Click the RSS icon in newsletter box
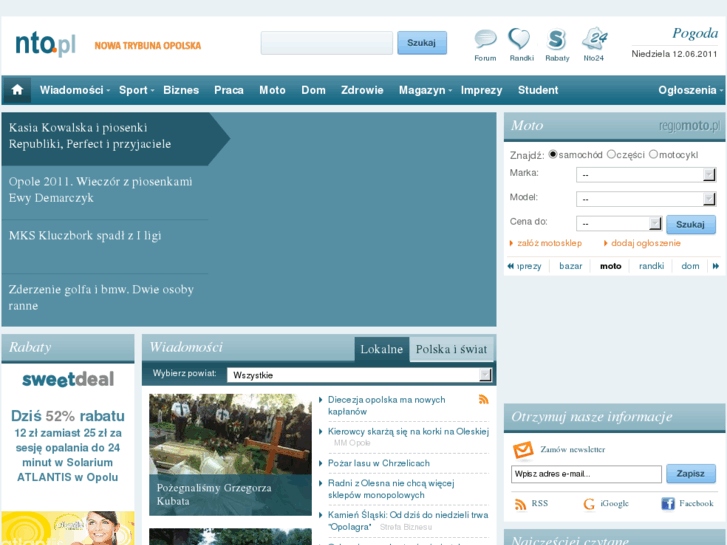The image size is (727, 545). pyautogui.click(x=520, y=504)
